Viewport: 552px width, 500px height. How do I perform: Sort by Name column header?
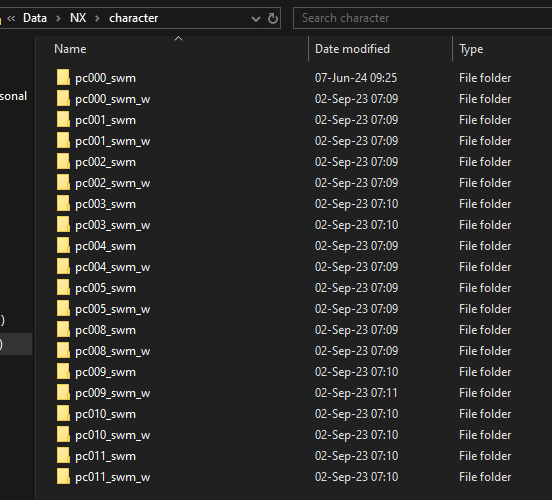point(70,49)
